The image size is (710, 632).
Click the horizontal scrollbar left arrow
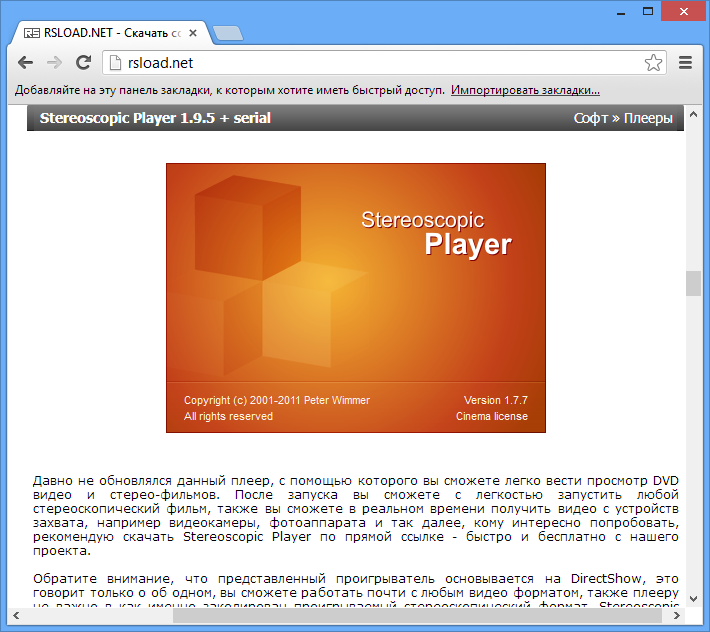[x=16, y=615]
